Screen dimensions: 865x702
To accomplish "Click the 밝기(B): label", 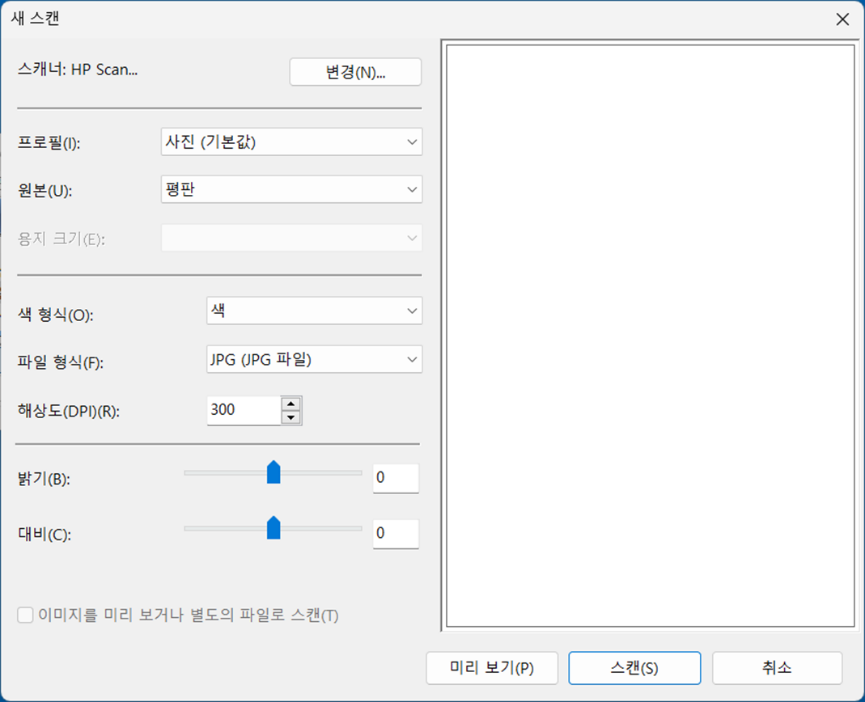I will tap(44, 479).
